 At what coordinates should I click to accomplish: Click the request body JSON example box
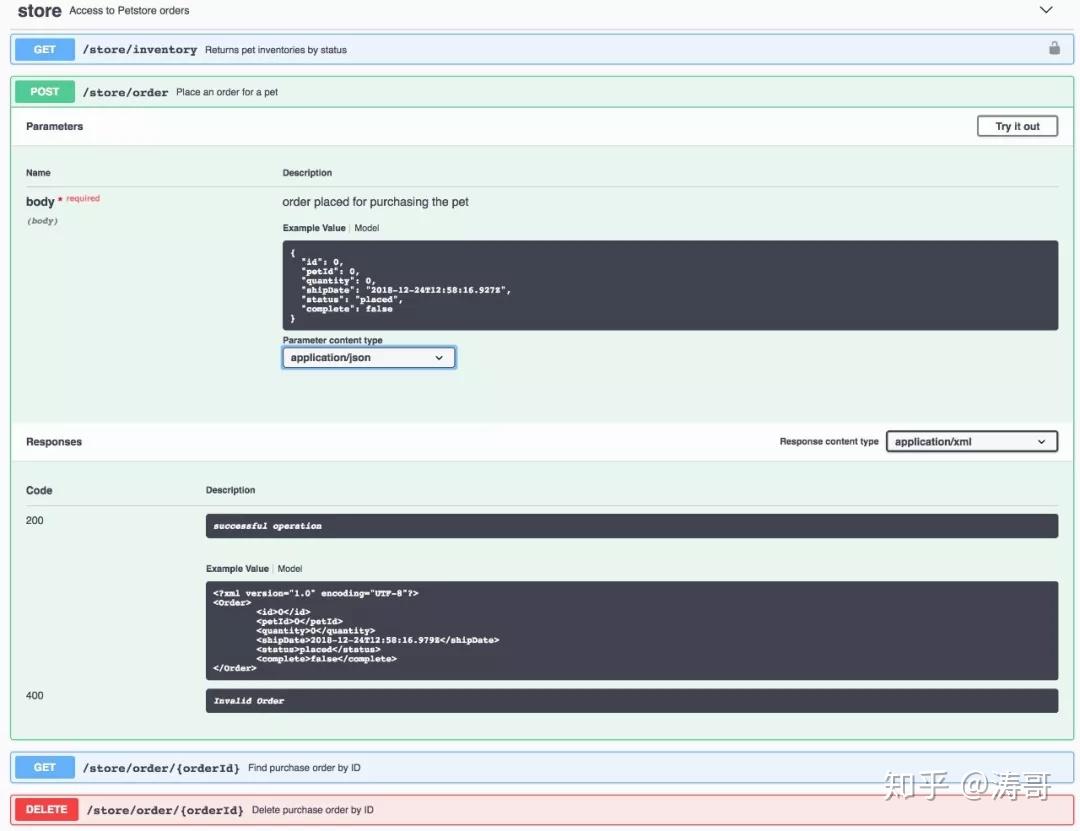click(x=669, y=285)
